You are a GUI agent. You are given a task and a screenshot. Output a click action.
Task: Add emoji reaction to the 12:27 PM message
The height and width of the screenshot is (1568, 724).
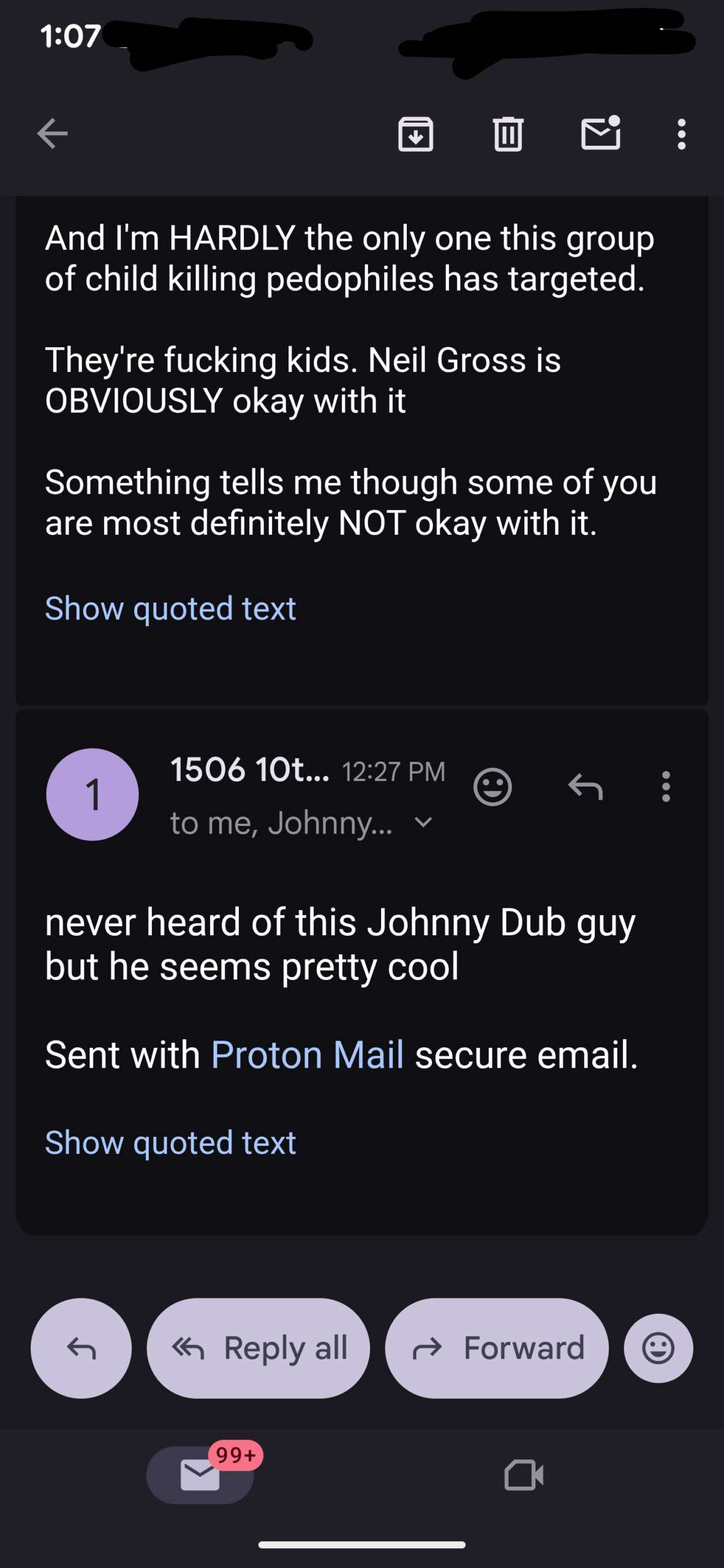[x=492, y=786]
